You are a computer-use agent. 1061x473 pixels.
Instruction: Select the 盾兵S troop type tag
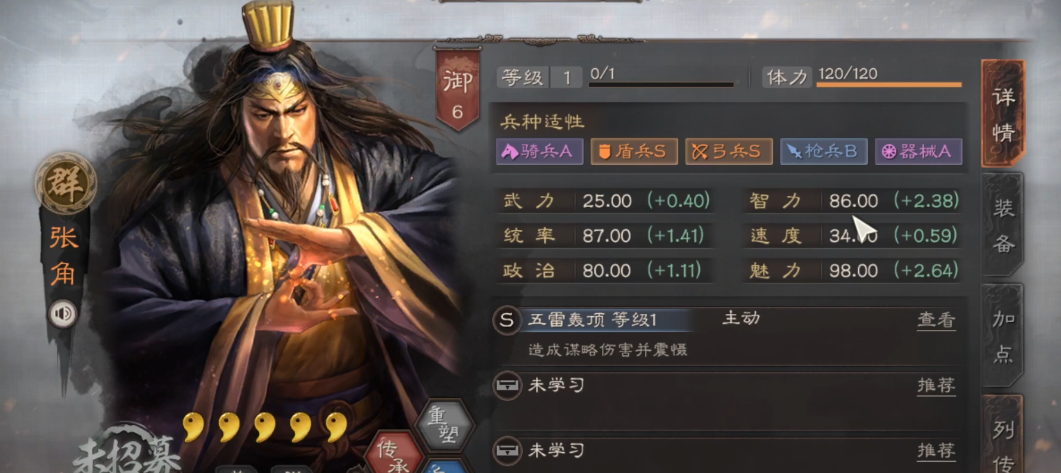(634, 152)
